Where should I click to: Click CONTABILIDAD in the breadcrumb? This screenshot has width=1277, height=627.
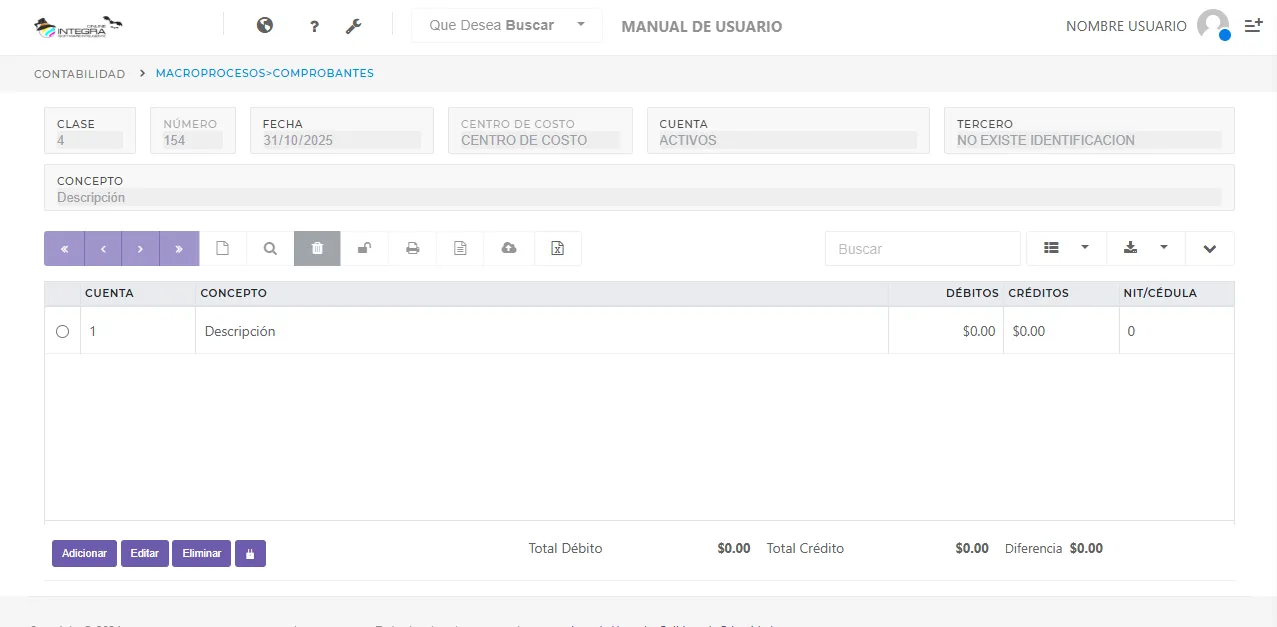[79, 72]
